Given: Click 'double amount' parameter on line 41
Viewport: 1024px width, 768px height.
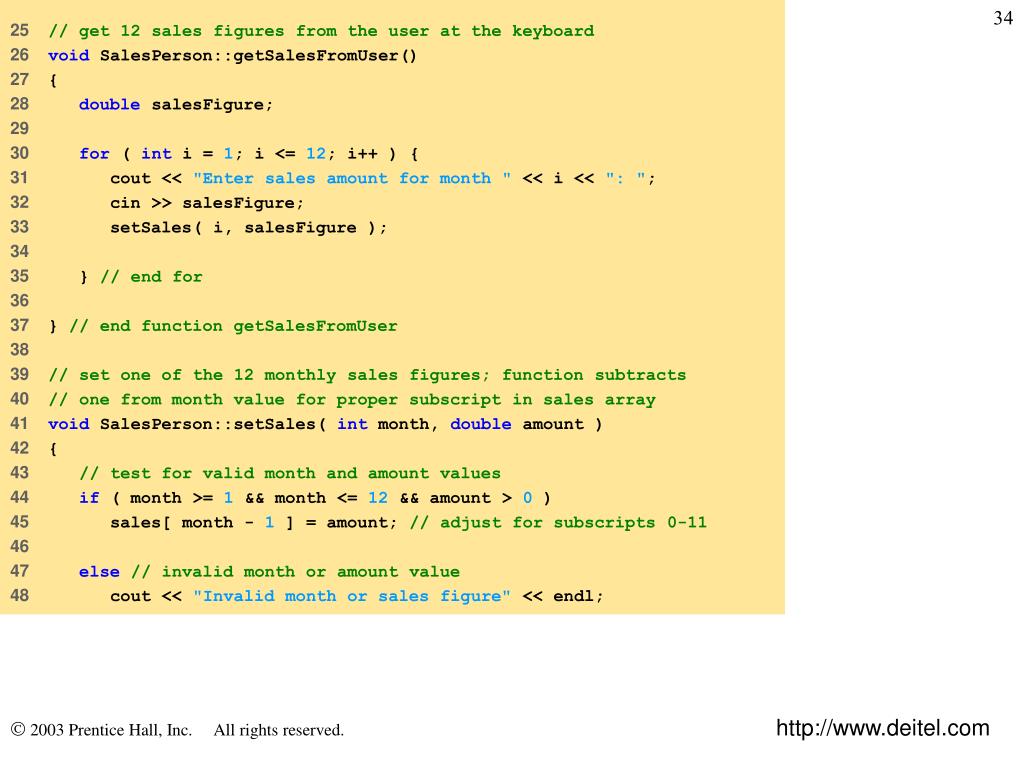Looking at the screenshot, I should point(517,424).
